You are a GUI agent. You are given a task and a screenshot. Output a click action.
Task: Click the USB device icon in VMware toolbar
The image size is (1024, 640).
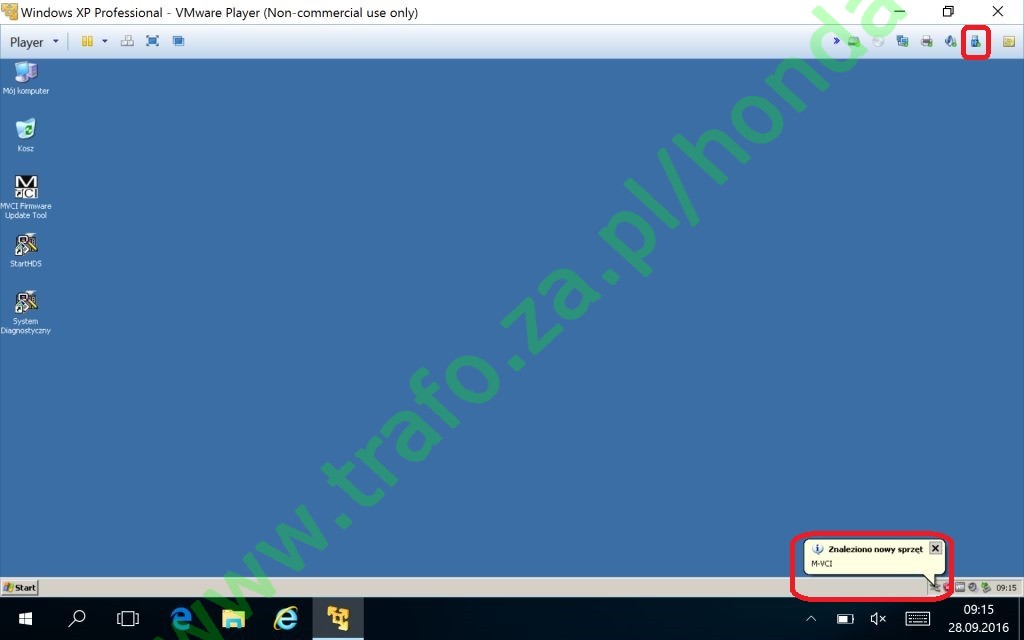pos(975,42)
